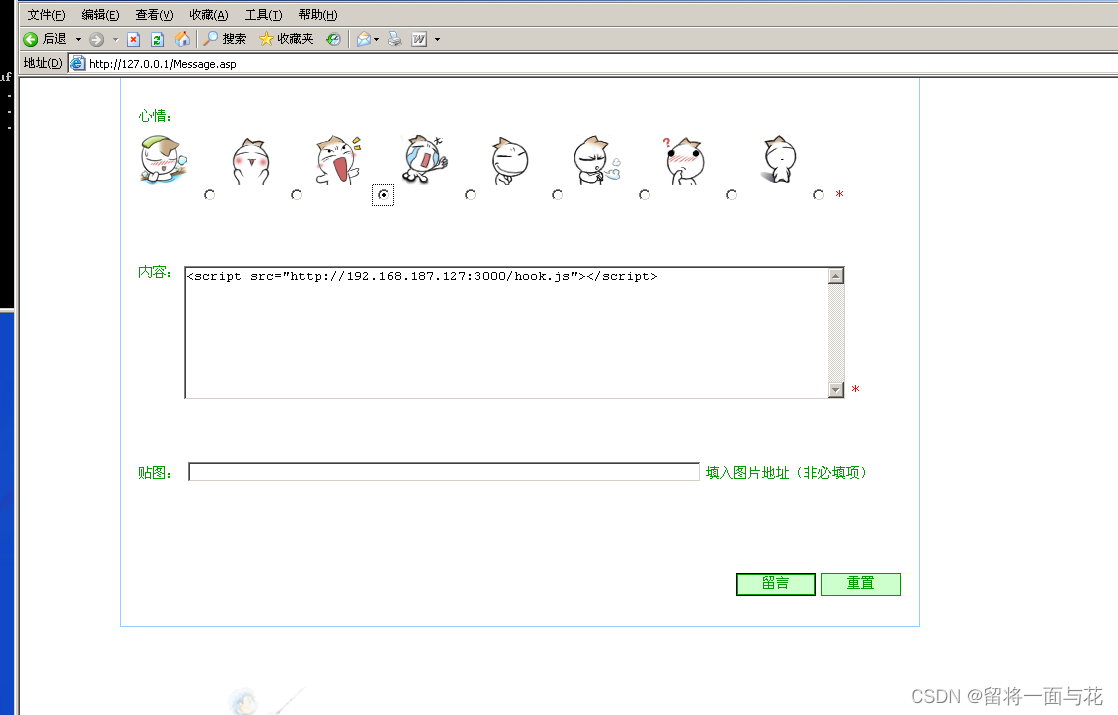This screenshot has width=1118, height=715.
Task: Select the last emoticon radio button
Action: [818, 195]
